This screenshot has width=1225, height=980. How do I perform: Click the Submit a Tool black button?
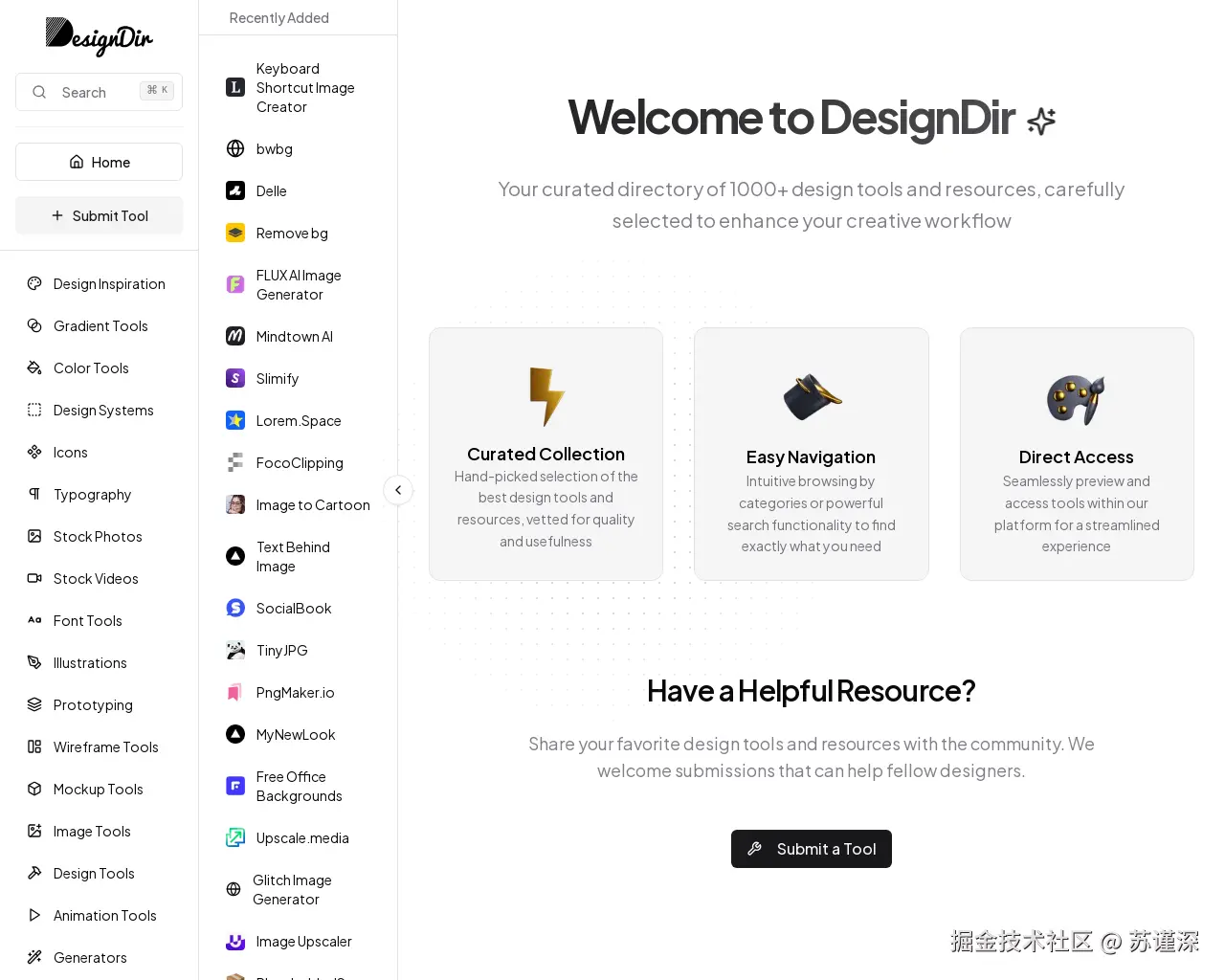coord(812,849)
